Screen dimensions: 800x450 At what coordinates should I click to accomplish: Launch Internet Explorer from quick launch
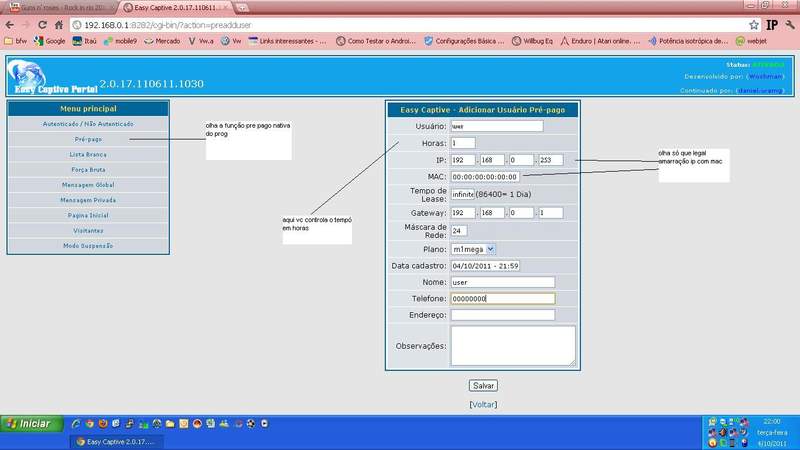click(x=76, y=423)
